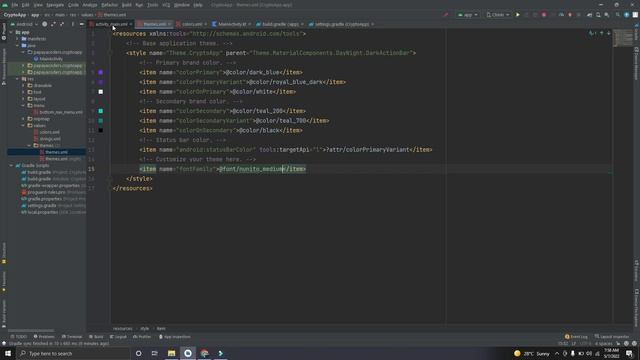
Task: Click the Windows Start button
Action: pos(8,353)
